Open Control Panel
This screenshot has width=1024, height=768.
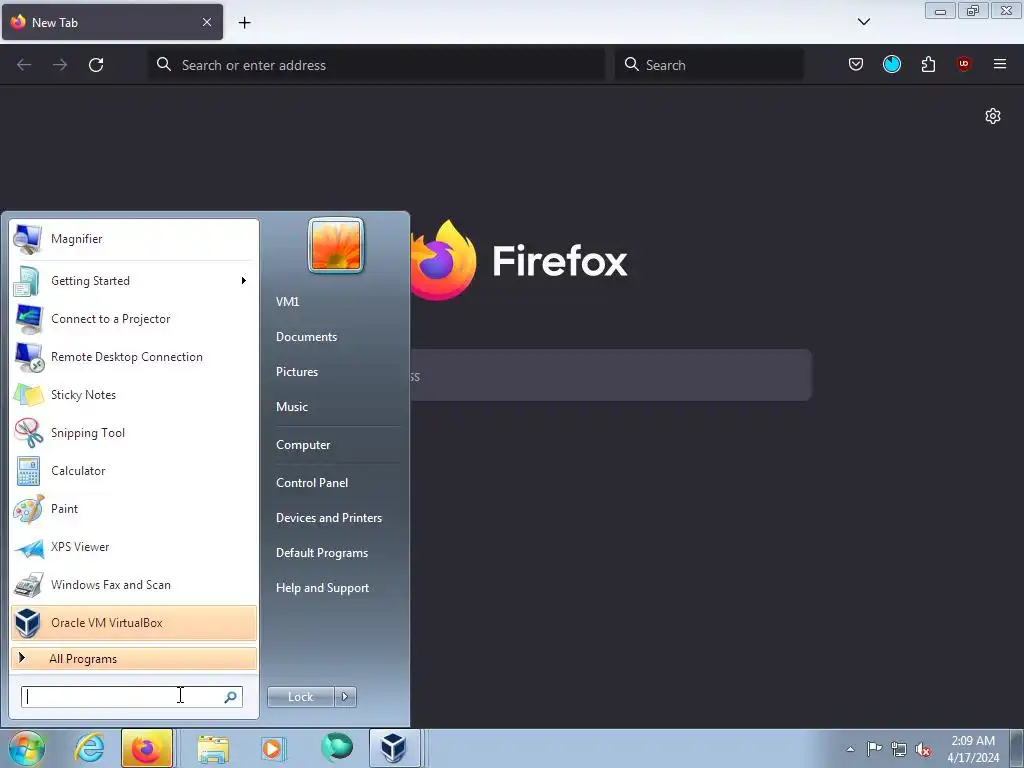[312, 483]
